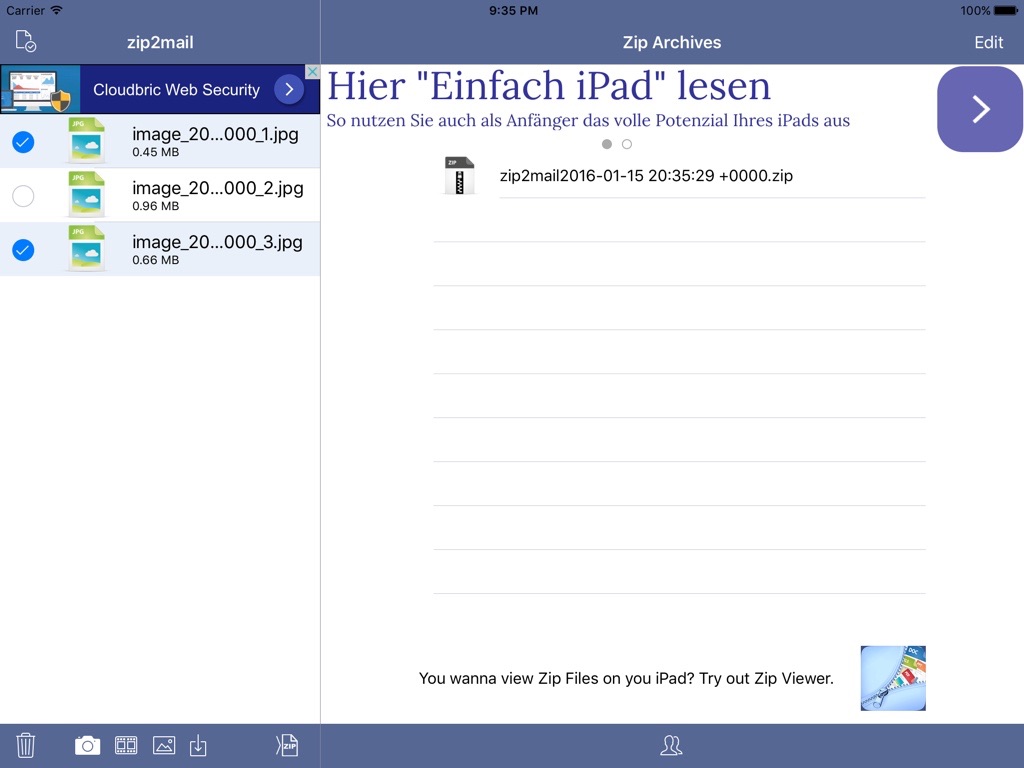Click the German iPad ad subtitle text

(x=588, y=121)
